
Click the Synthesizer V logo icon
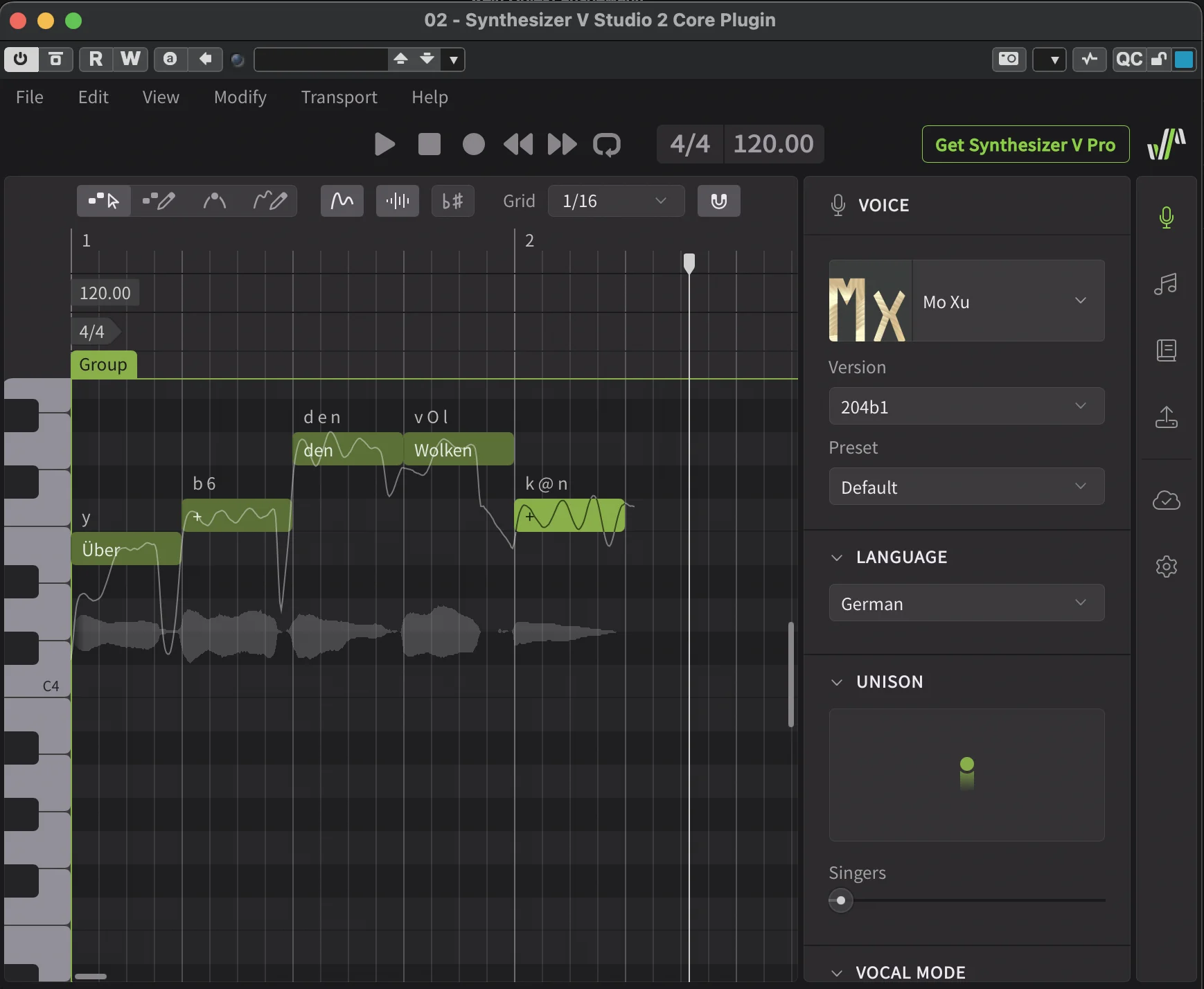tap(1167, 144)
